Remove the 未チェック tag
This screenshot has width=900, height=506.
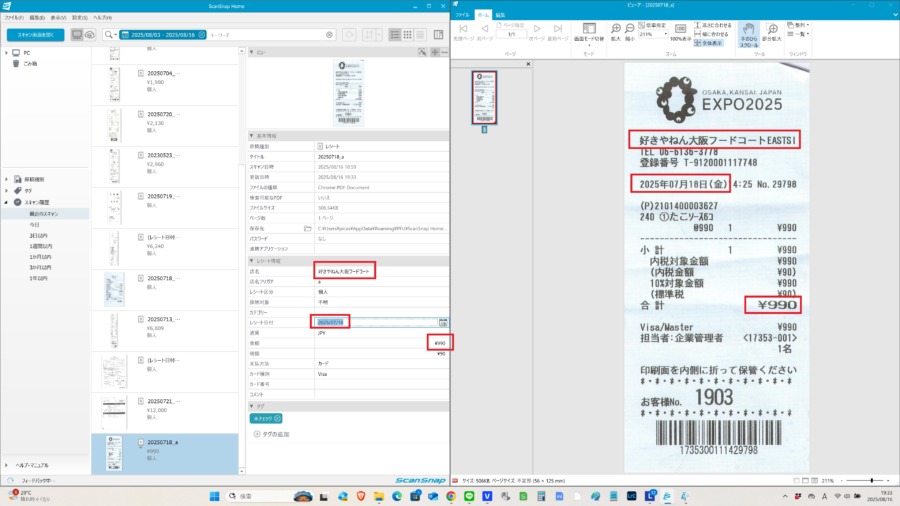point(277,419)
